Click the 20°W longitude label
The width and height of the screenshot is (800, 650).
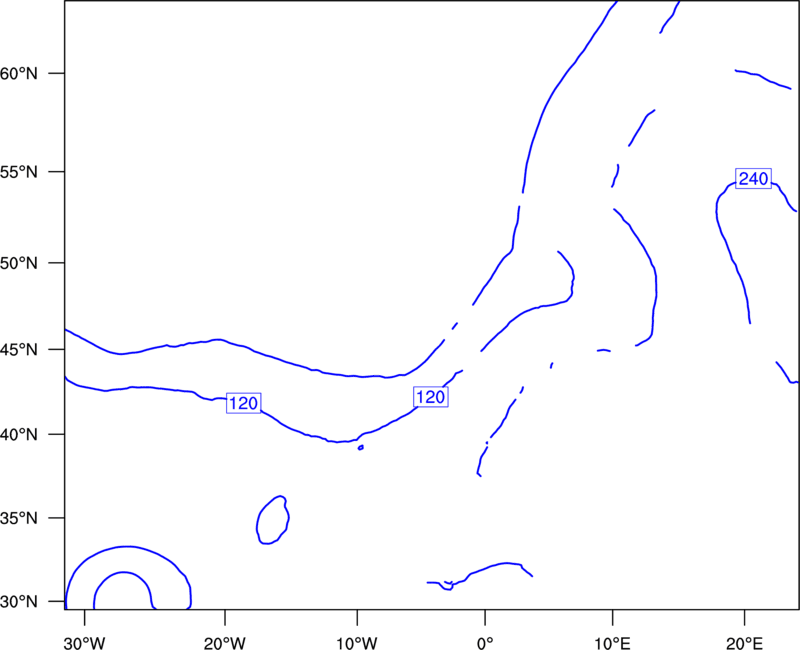click(225, 643)
